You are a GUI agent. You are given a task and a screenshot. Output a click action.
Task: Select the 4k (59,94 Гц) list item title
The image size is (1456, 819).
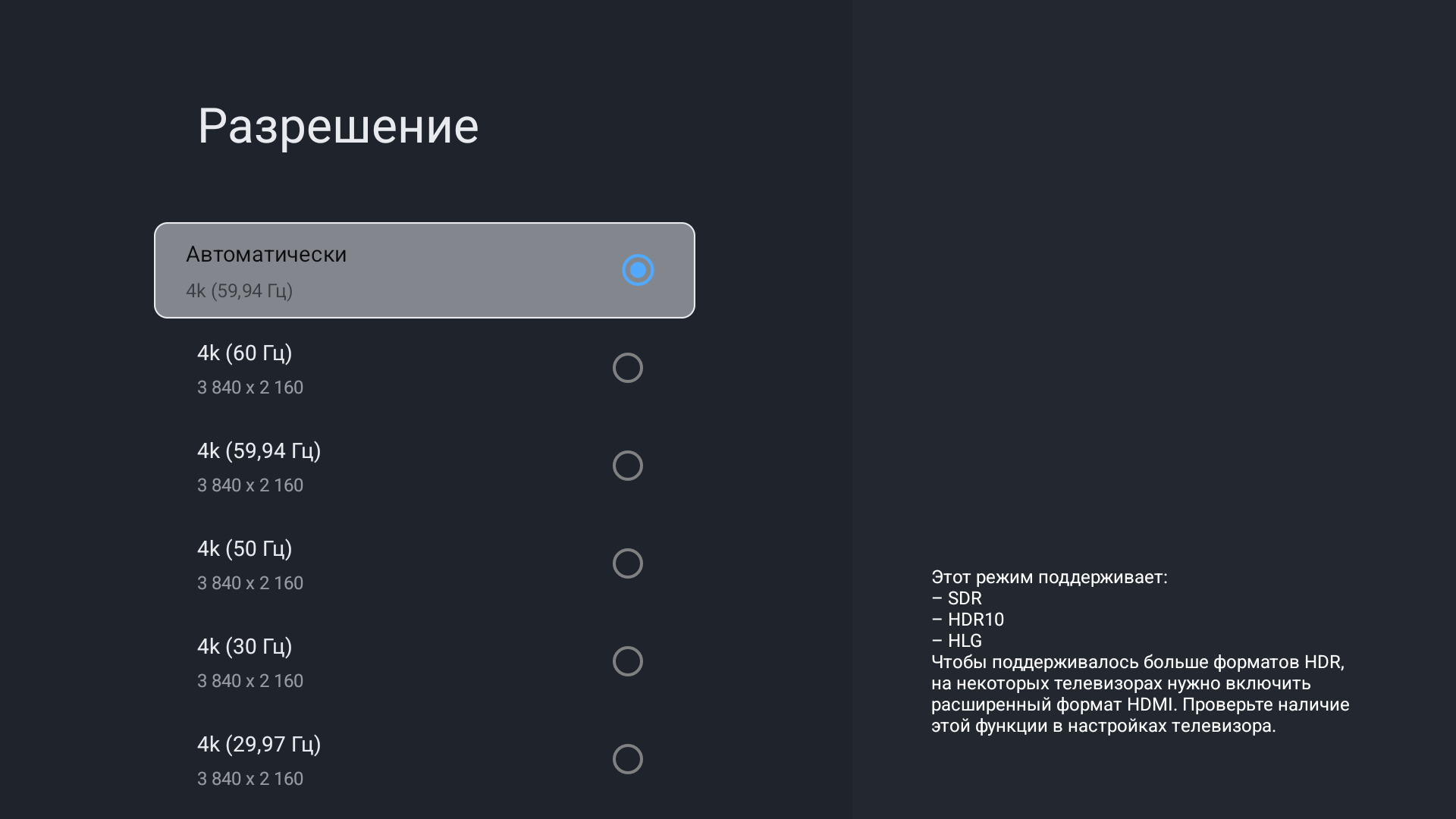pyautogui.click(x=259, y=450)
